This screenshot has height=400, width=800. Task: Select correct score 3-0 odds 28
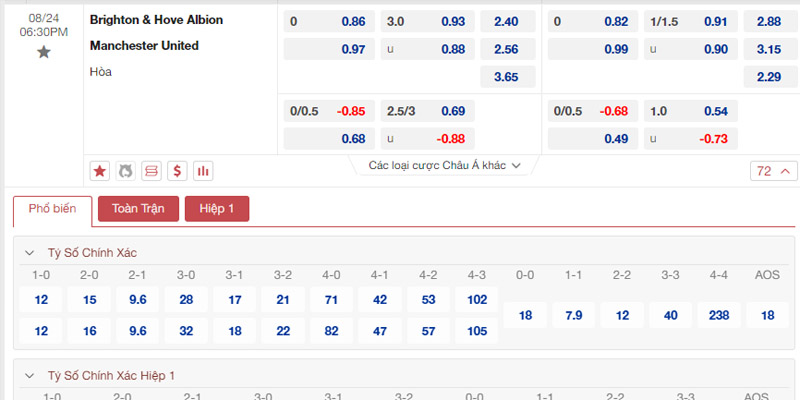tap(186, 299)
